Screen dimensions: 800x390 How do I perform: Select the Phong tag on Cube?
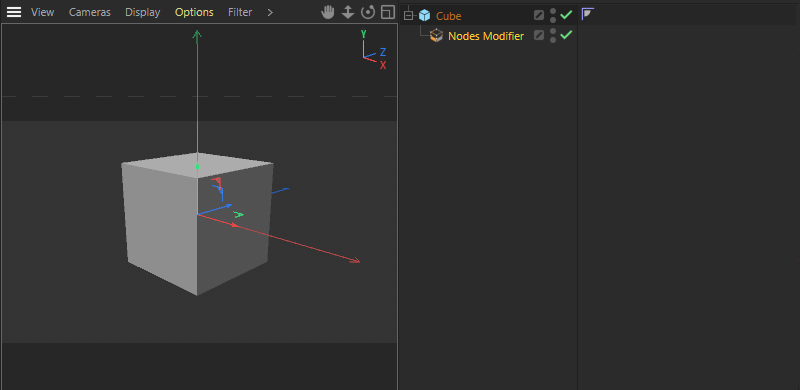(x=588, y=14)
